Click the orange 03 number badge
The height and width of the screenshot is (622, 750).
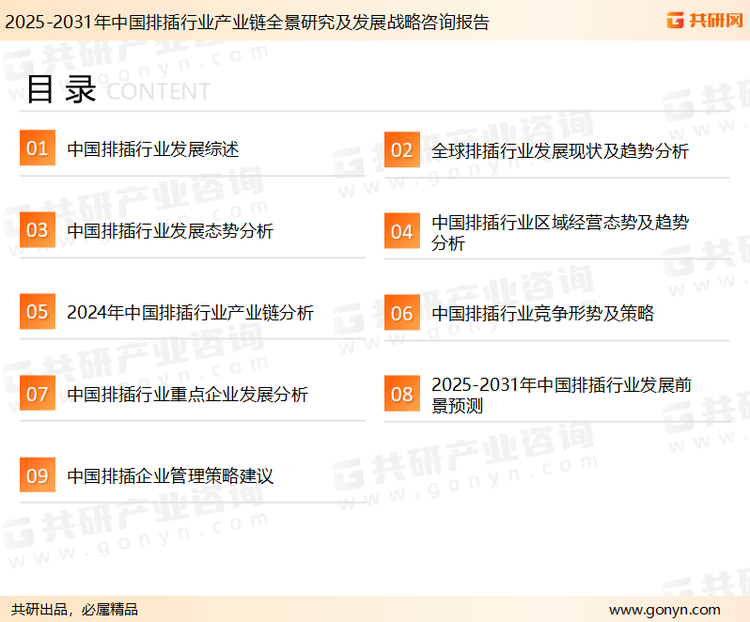click(37, 230)
